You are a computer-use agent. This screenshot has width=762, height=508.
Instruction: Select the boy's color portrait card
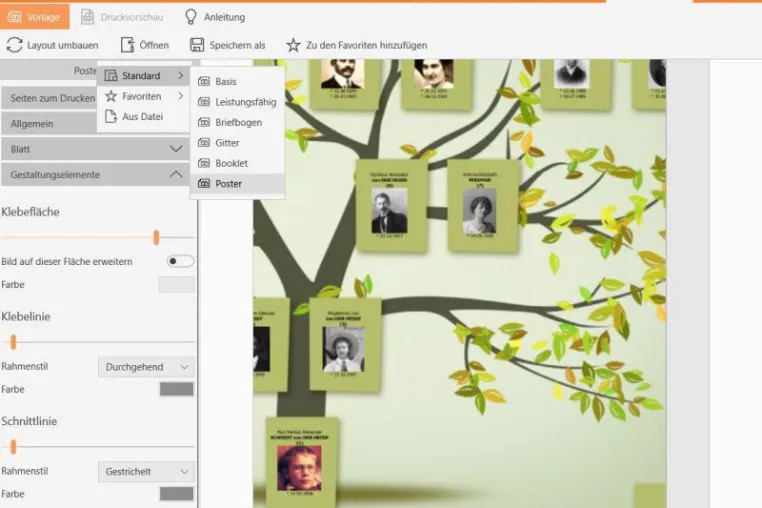(x=302, y=462)
